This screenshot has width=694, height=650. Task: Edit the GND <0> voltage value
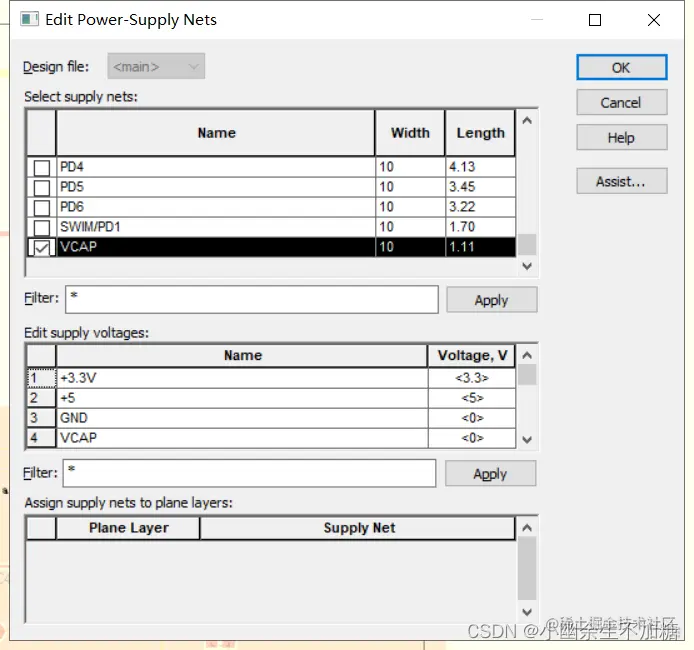pos(472,418)
